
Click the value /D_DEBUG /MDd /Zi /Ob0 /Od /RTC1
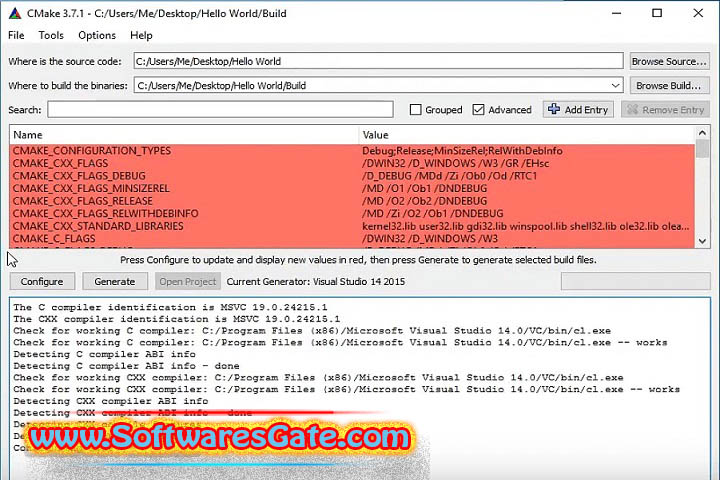(450, 176)
